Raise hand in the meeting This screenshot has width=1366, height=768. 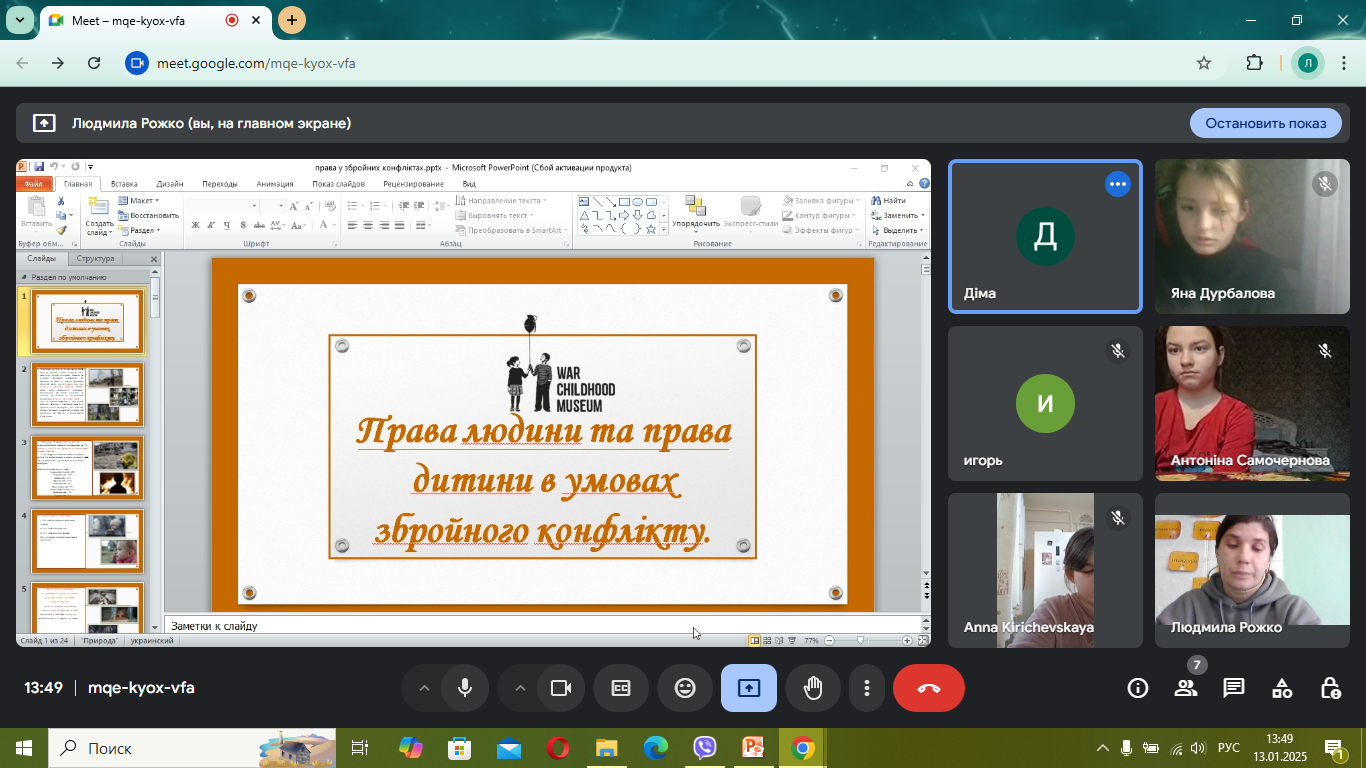click(813, 688)
